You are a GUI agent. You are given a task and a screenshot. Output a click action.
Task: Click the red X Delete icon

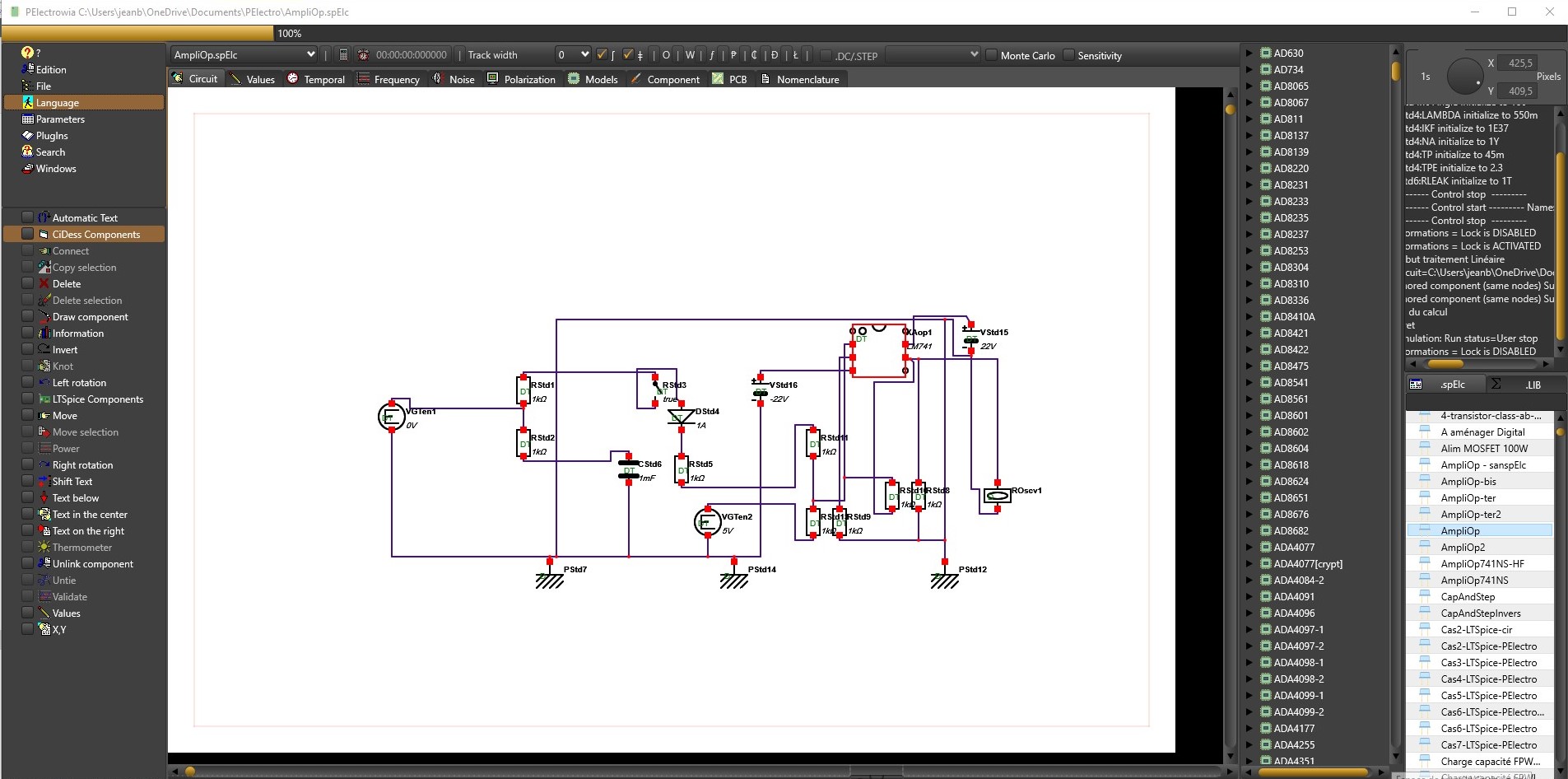[44, 284]
